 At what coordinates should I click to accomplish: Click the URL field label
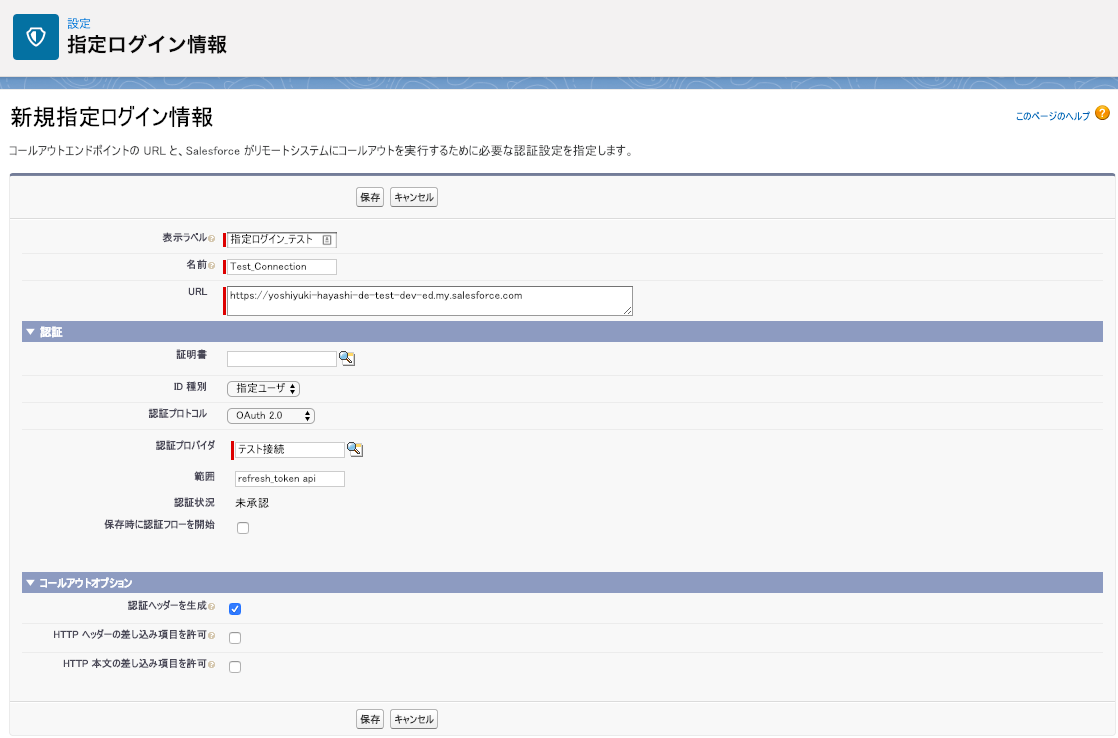pos(198,292)
